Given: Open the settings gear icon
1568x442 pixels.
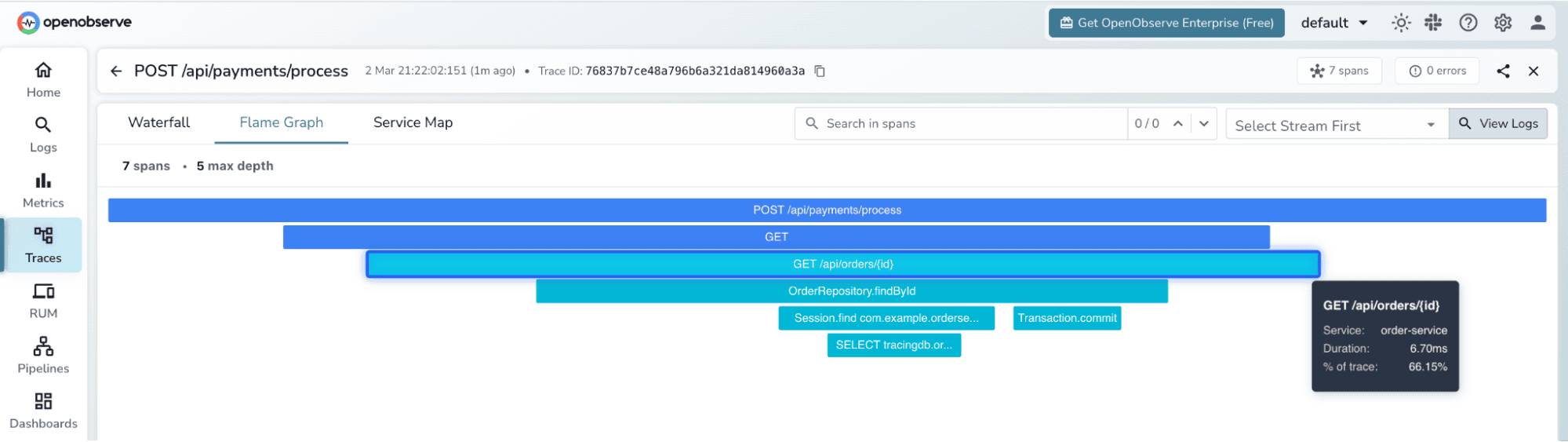Looking at the screenshot, I should pyautogui.click(x=1502, y=23).
